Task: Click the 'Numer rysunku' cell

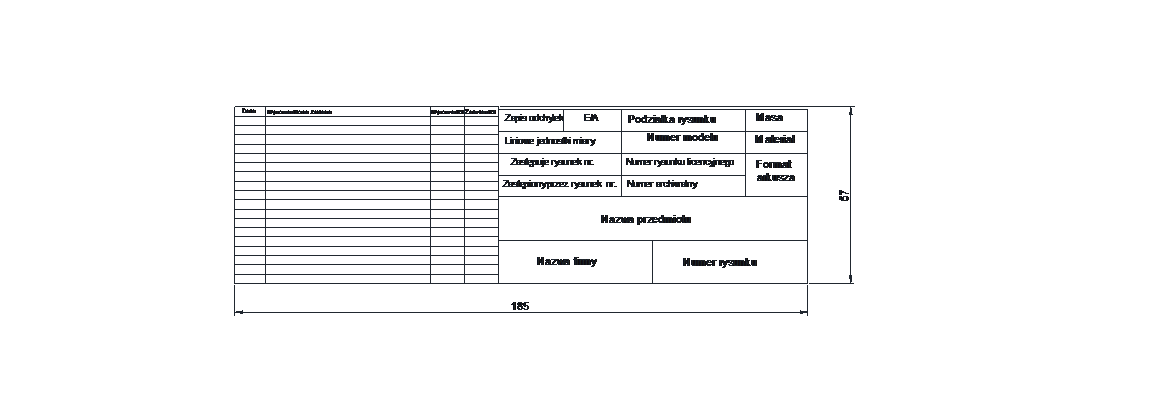Action: point(720,263)
